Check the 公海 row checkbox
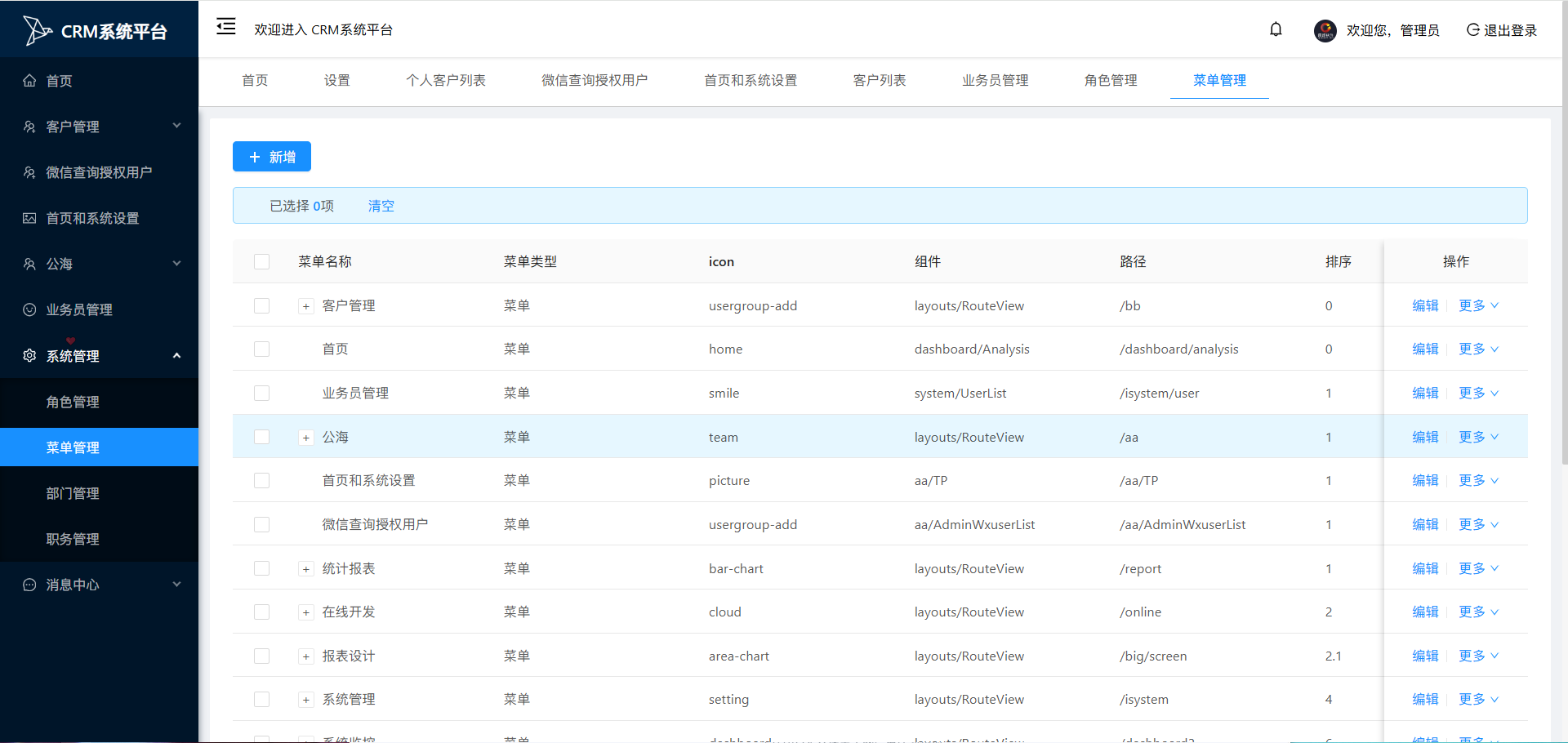This screenshot has height=743, width=1568. (261, 437)
